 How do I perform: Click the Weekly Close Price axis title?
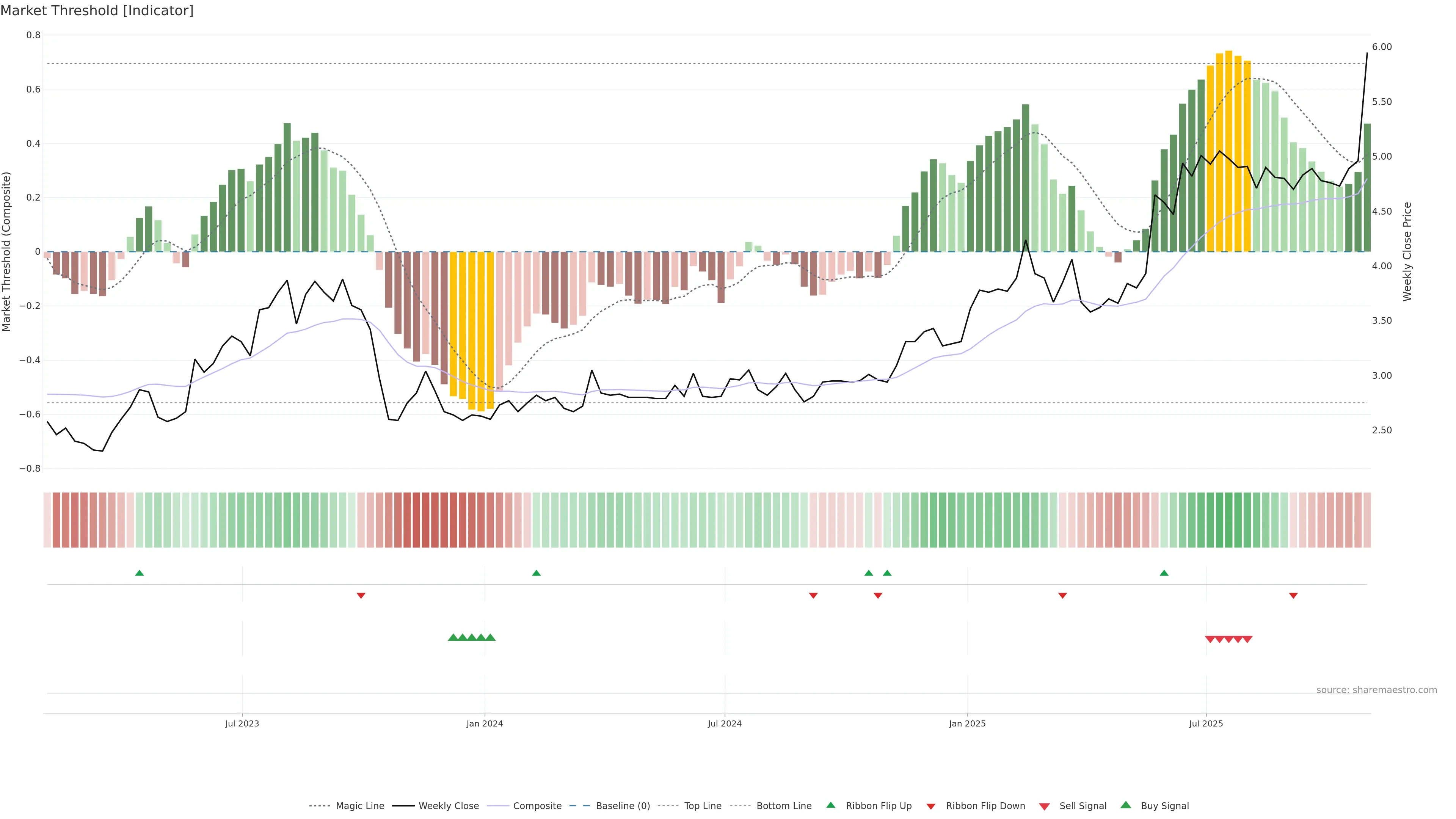point(1407,251)
